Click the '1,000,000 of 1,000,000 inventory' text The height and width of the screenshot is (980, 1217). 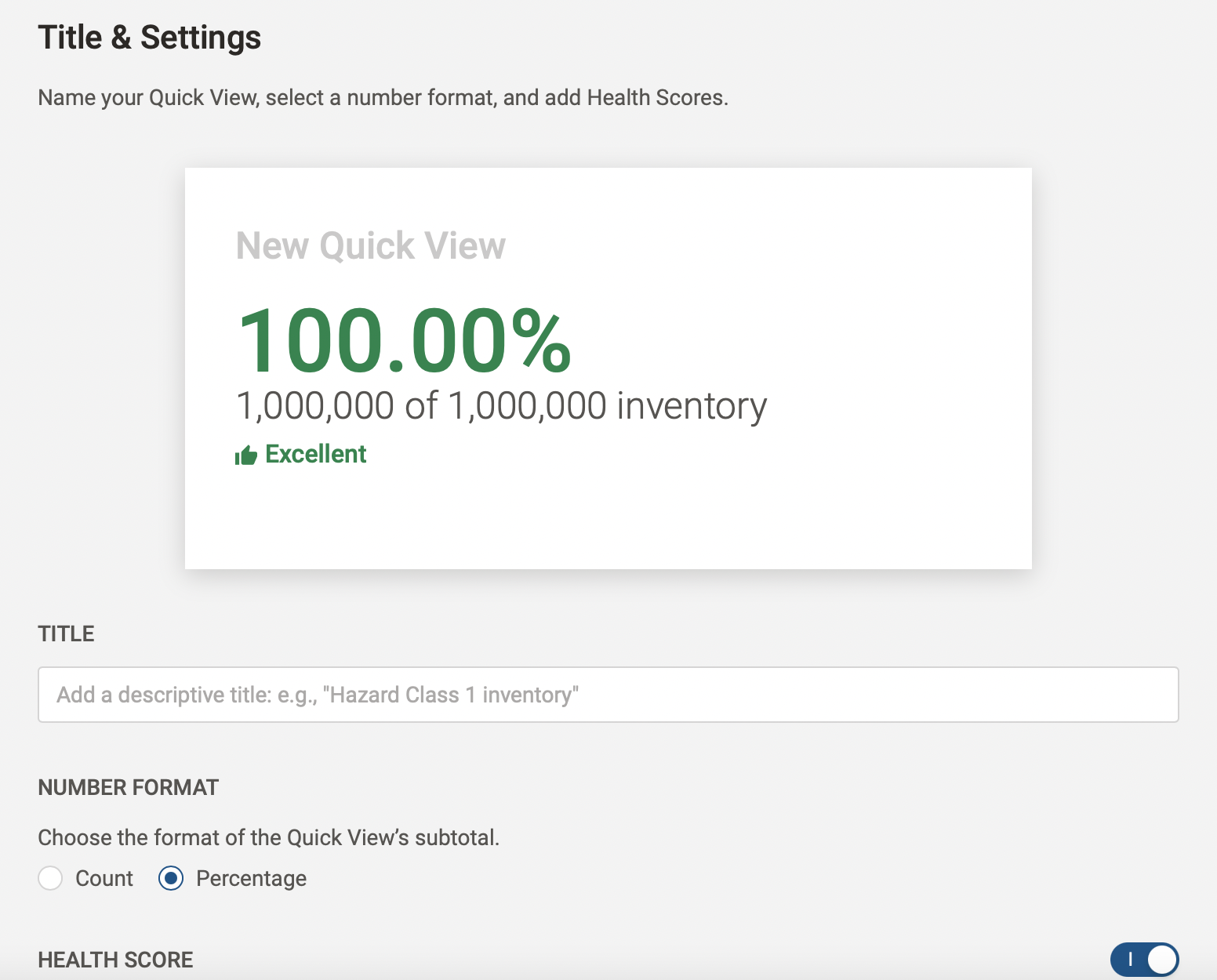coord(502,406)
